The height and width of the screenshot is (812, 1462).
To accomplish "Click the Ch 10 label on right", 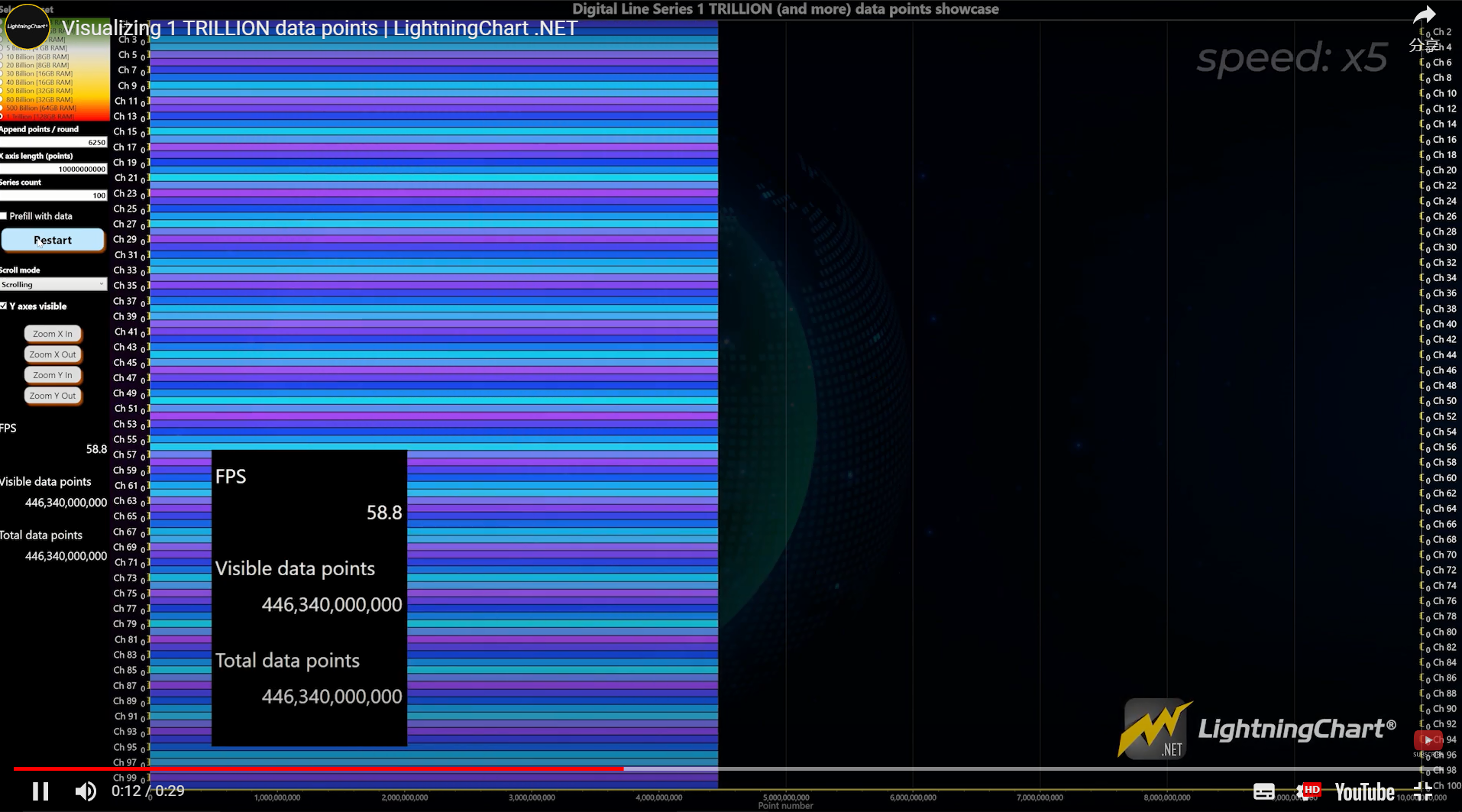I will coord(1444,93).
